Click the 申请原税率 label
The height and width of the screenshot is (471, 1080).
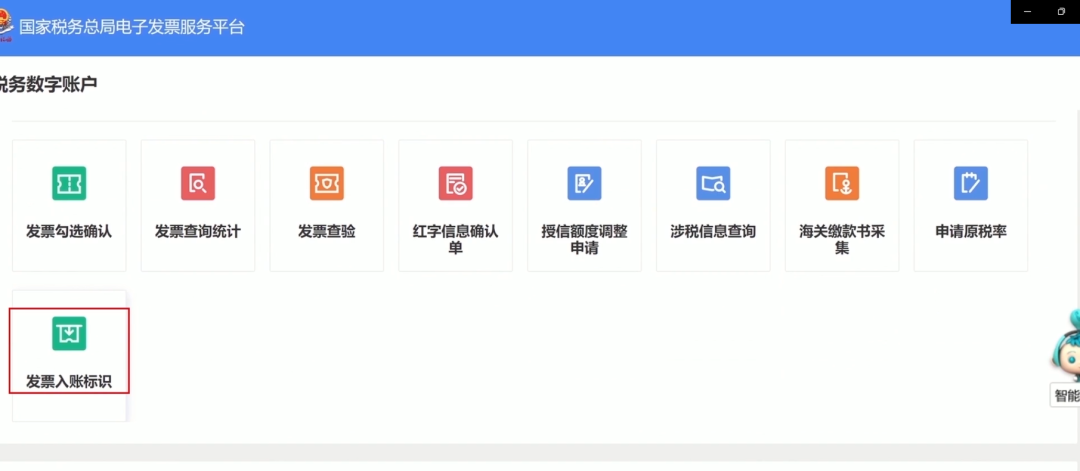click(970, 232)
